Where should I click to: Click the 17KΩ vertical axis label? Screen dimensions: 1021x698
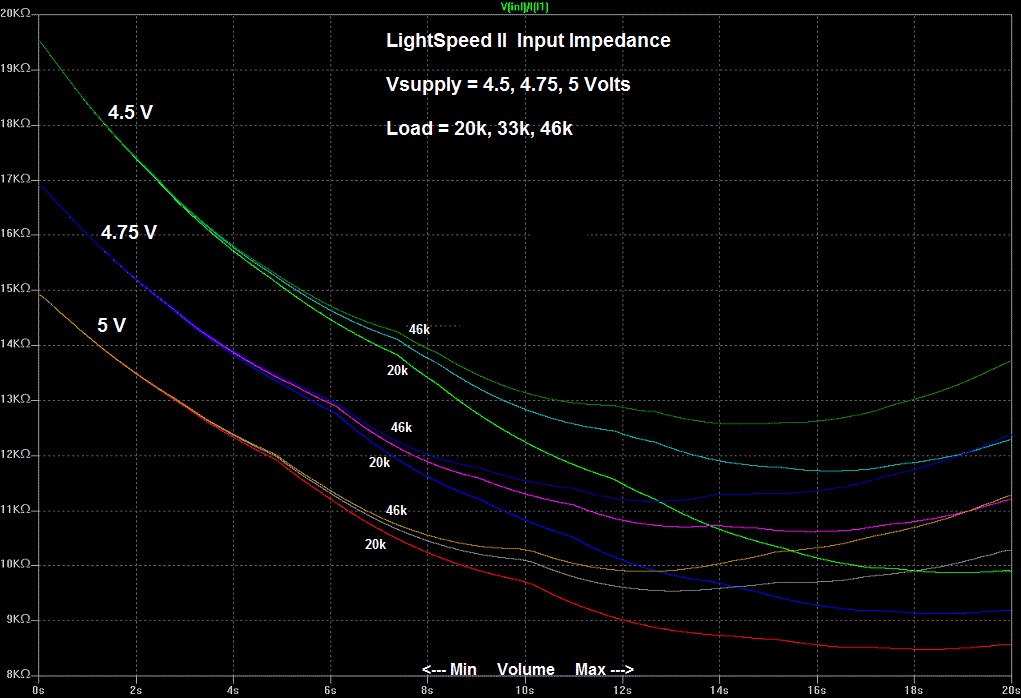pyautogui.click(x=15, y=178)
